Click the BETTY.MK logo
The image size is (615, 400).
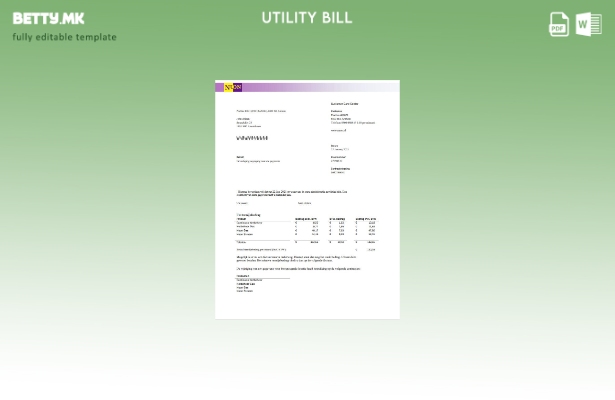tap(48, 18)
